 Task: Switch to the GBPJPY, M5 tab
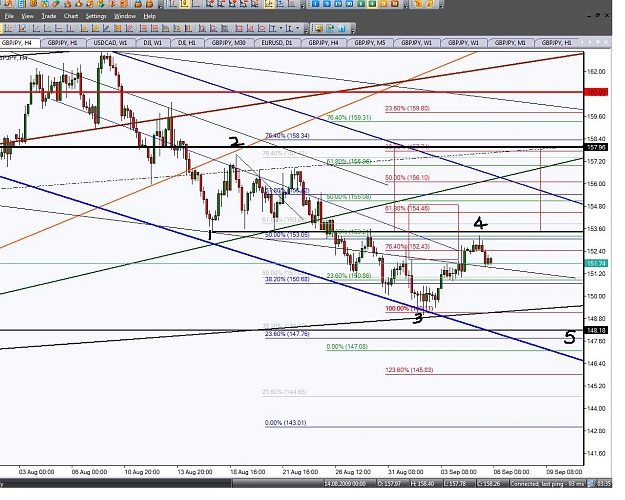(x=369, y=42)
